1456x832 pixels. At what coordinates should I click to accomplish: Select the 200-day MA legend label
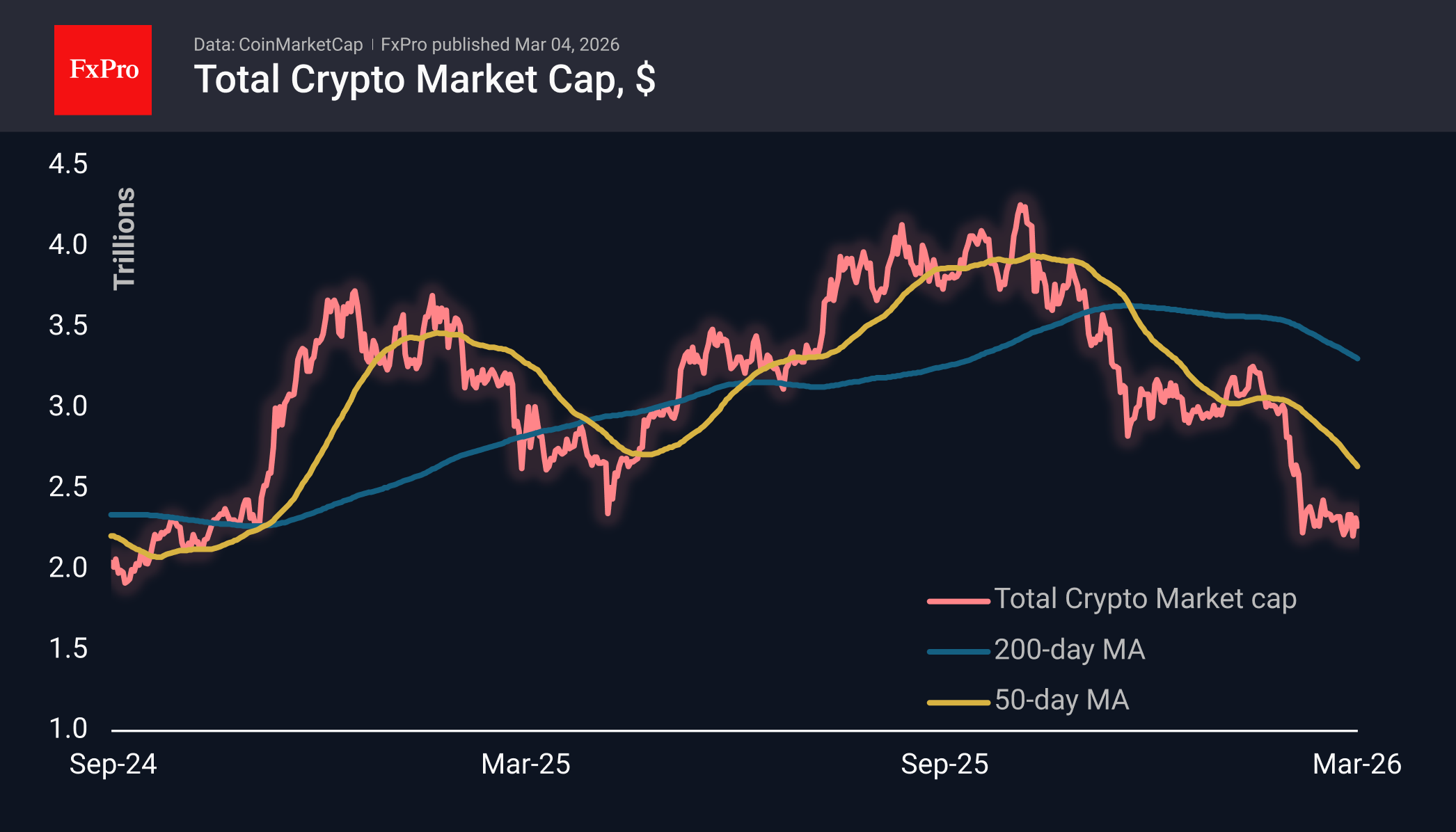coord(1069,650)
